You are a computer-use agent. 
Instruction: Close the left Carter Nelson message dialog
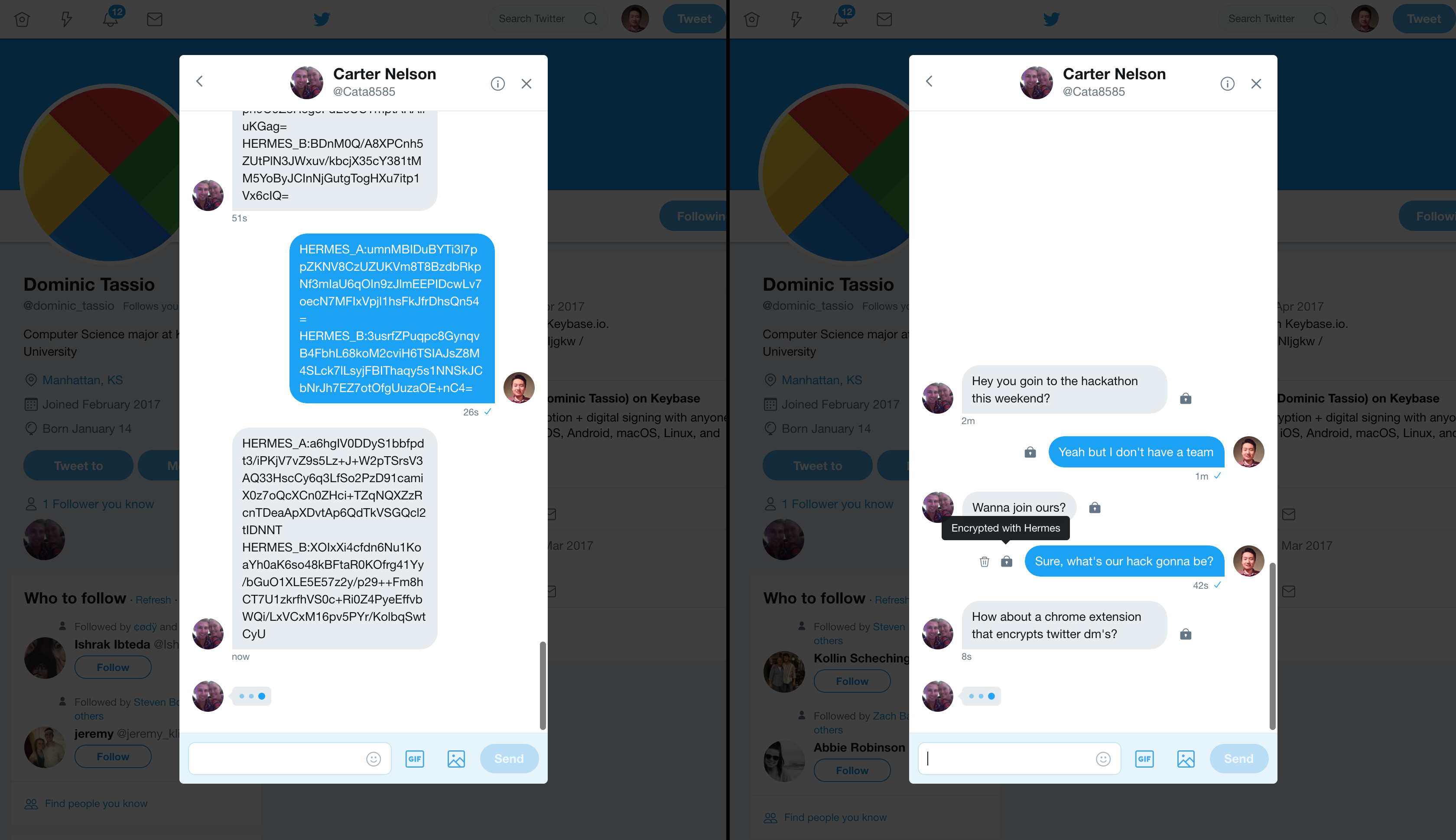click(x=526, y=84)
